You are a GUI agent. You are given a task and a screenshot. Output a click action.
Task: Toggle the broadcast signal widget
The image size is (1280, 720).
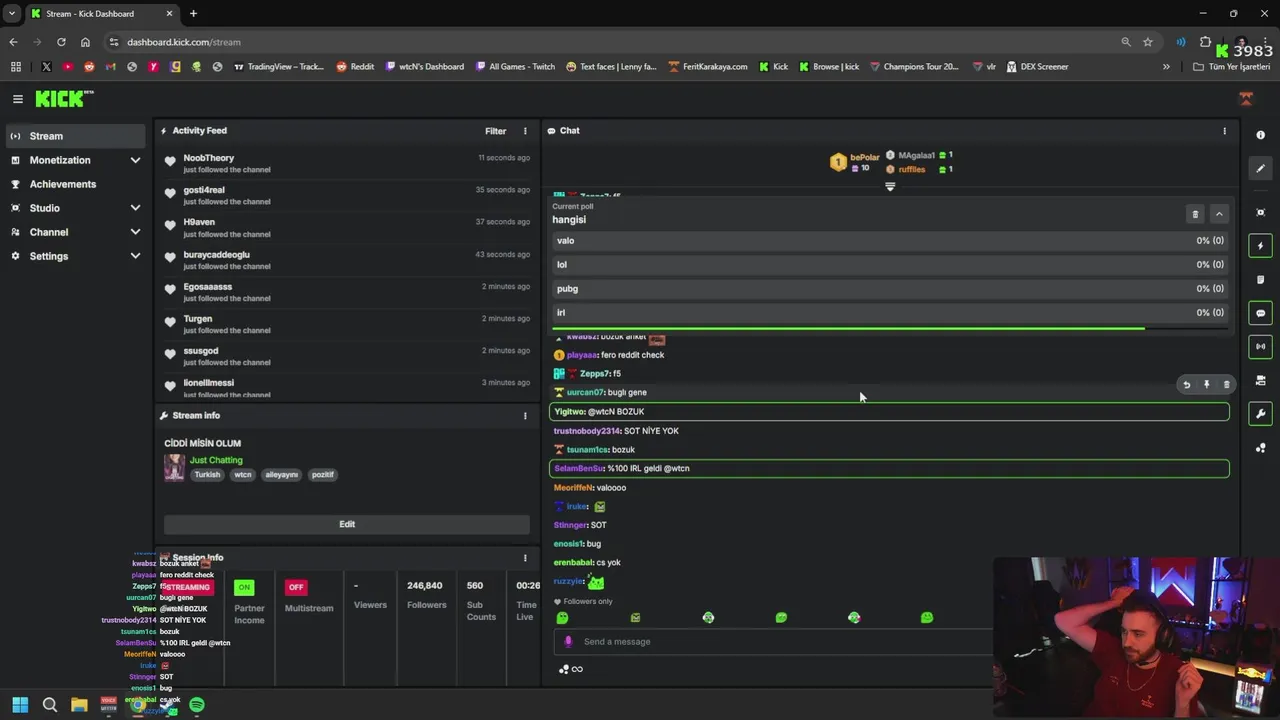pos(1260,347)
